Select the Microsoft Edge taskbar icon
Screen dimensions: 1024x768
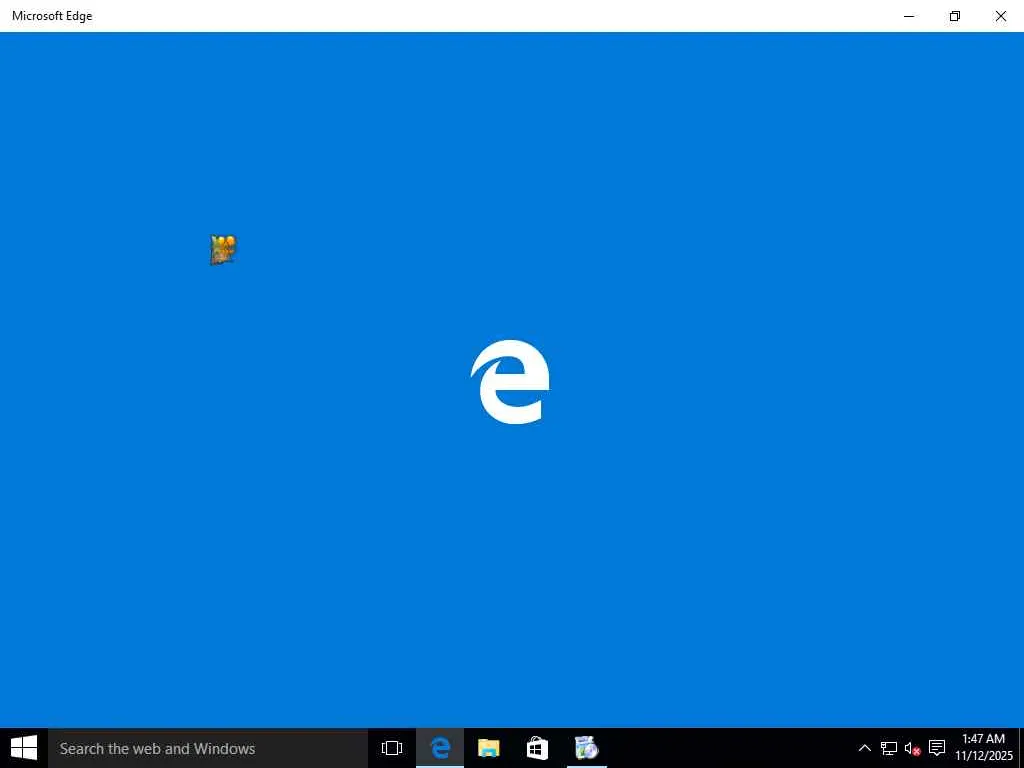pyautogui.click(x=440, y=748)
